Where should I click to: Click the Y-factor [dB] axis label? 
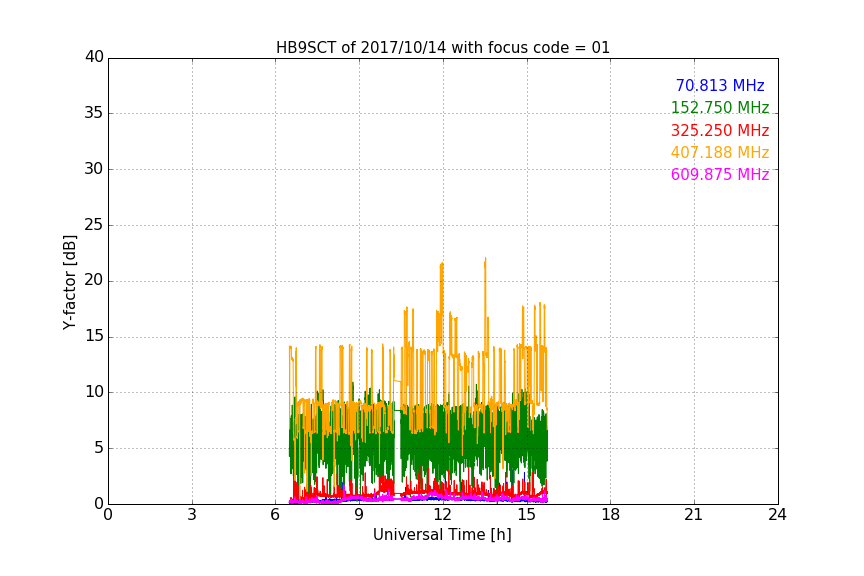point(69,282)
